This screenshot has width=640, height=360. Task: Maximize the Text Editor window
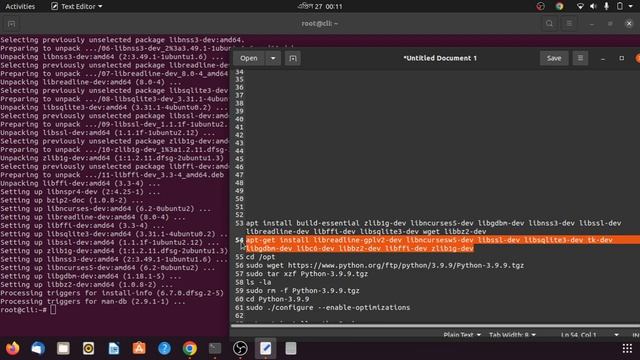point(622,58)
